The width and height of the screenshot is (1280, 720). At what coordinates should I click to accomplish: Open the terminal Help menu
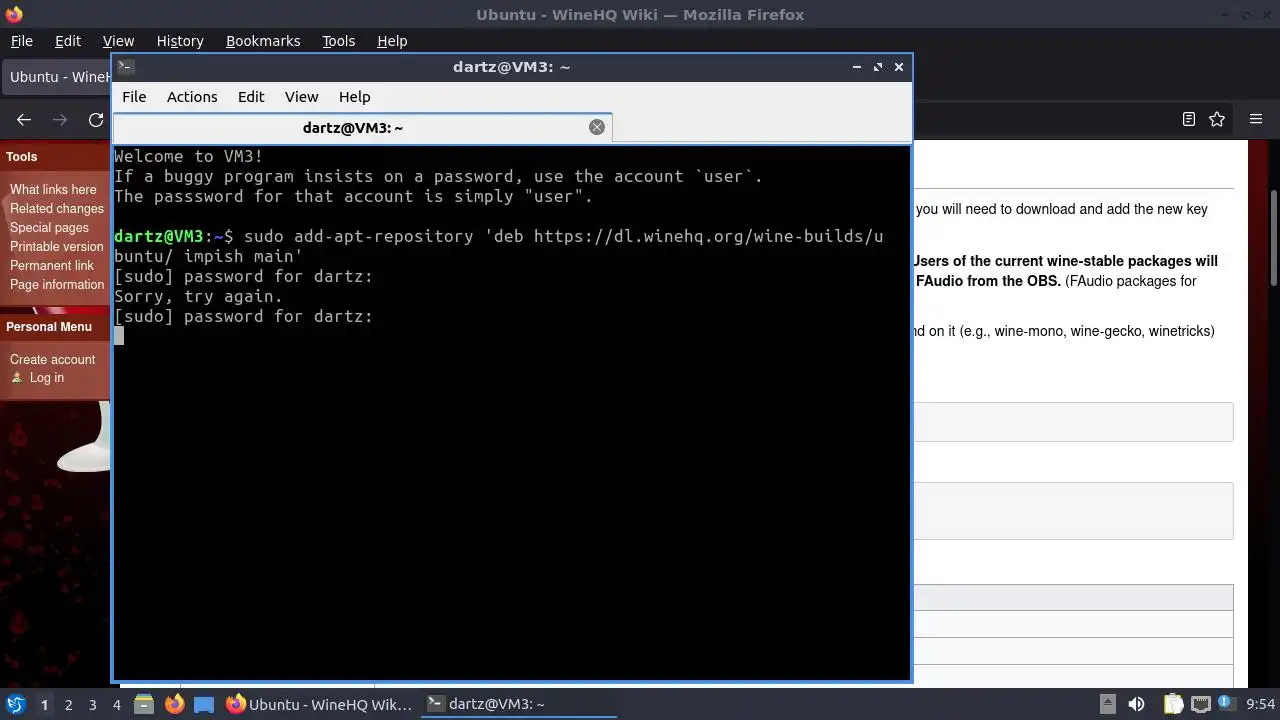pos(354,97)
